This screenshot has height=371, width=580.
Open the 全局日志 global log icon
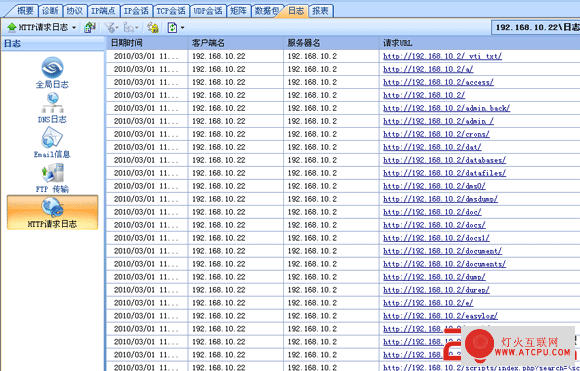tap(52, 72)
